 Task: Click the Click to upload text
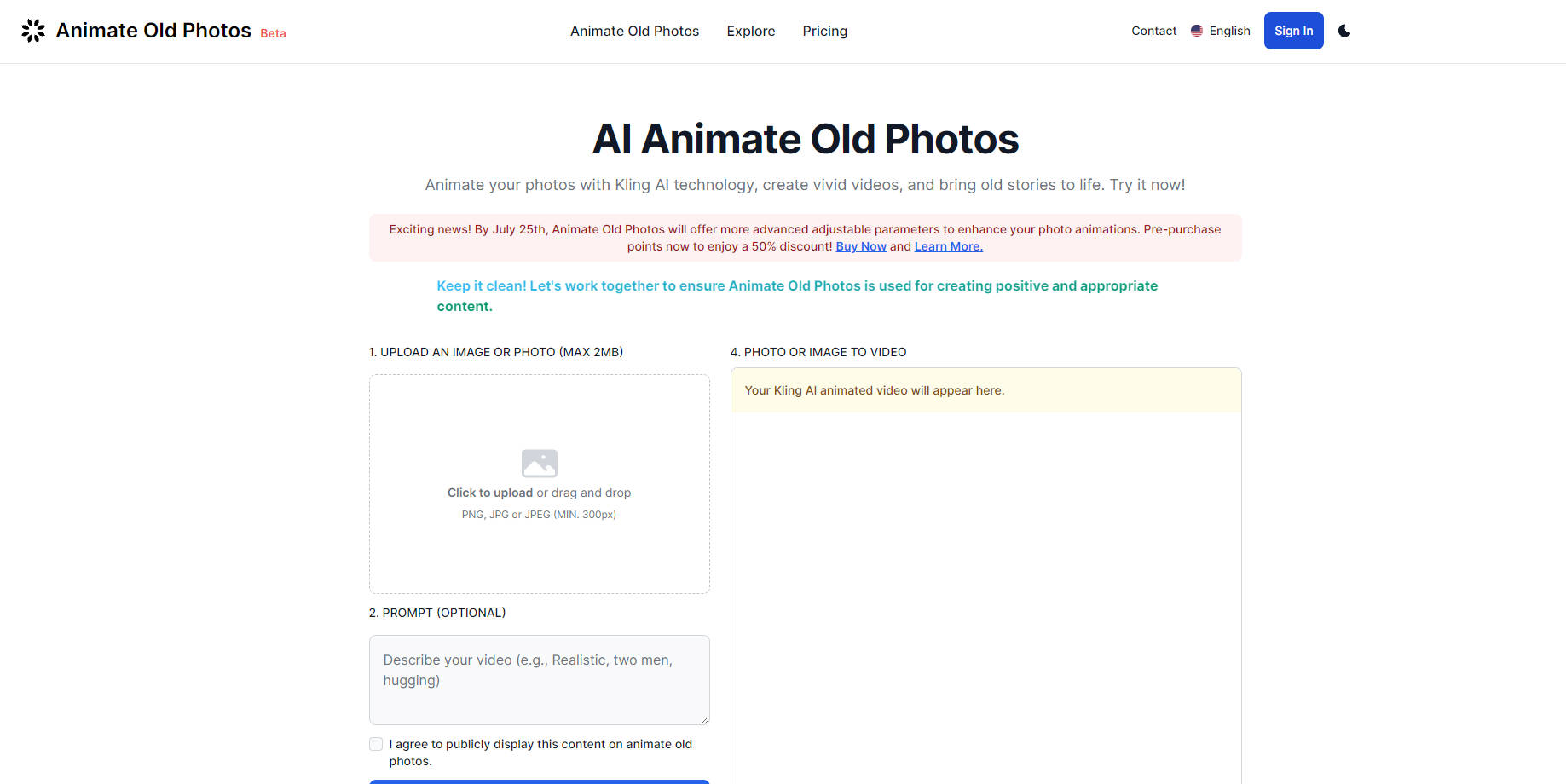(x=489, y=493)
